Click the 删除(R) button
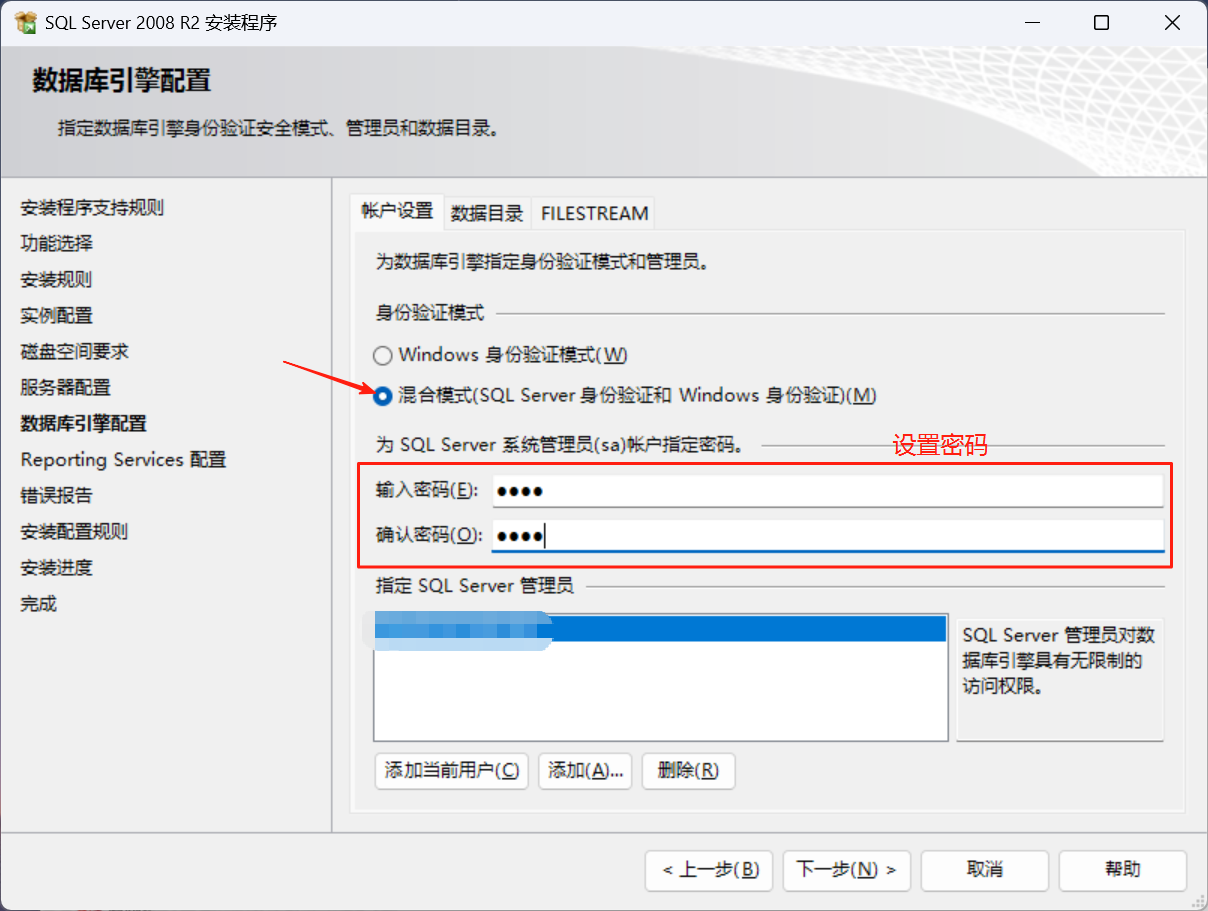The width and height of the screenshot is (1208, 911). (688, 771)
